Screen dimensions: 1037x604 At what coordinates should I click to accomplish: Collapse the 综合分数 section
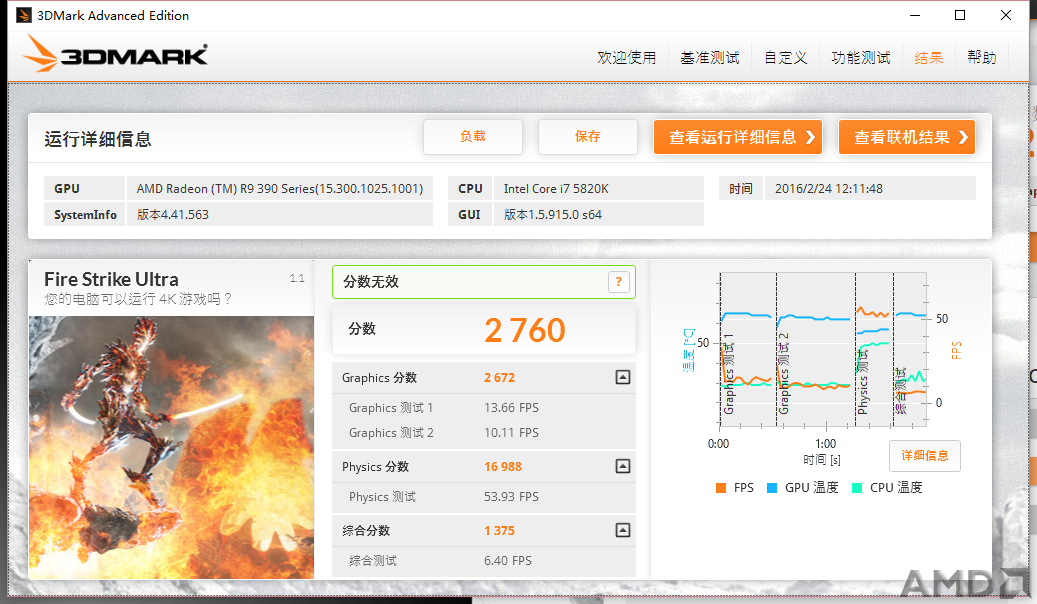coord(622,530)
